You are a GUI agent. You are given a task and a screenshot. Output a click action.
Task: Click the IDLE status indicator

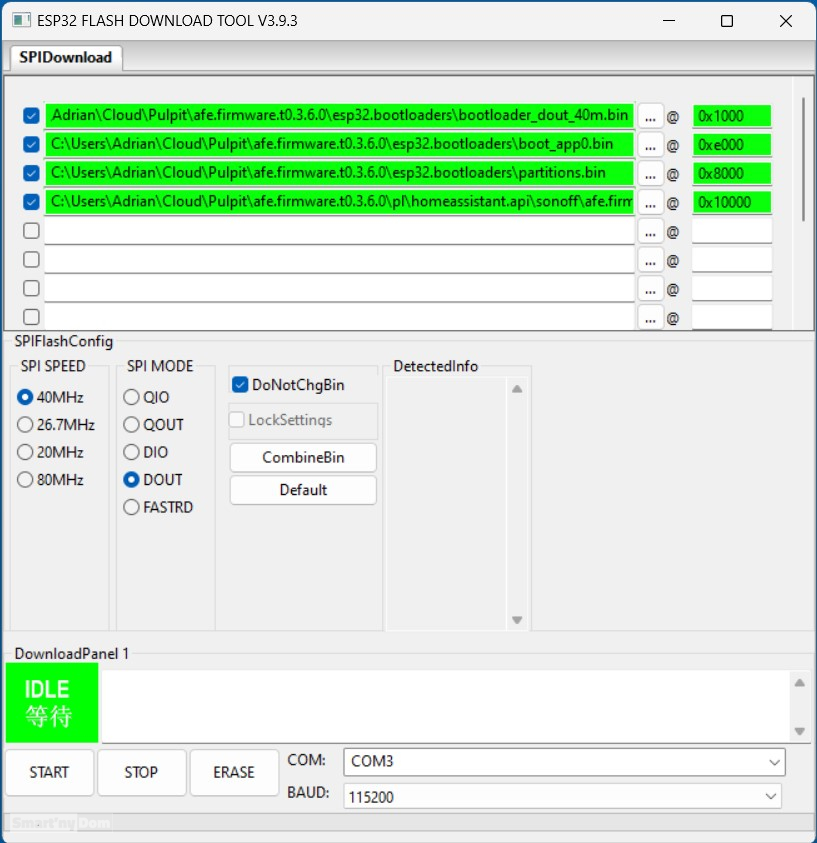pos(52,703)
